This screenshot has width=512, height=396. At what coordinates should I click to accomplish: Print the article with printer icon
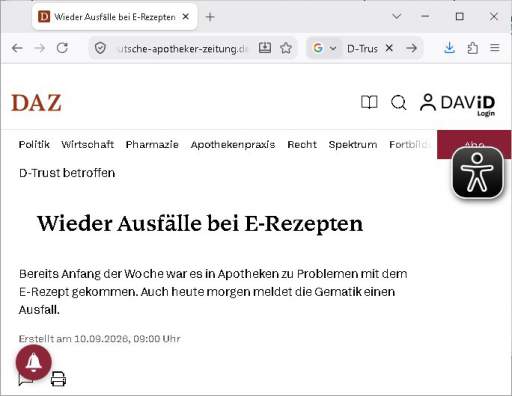click(x=58, y=379)
